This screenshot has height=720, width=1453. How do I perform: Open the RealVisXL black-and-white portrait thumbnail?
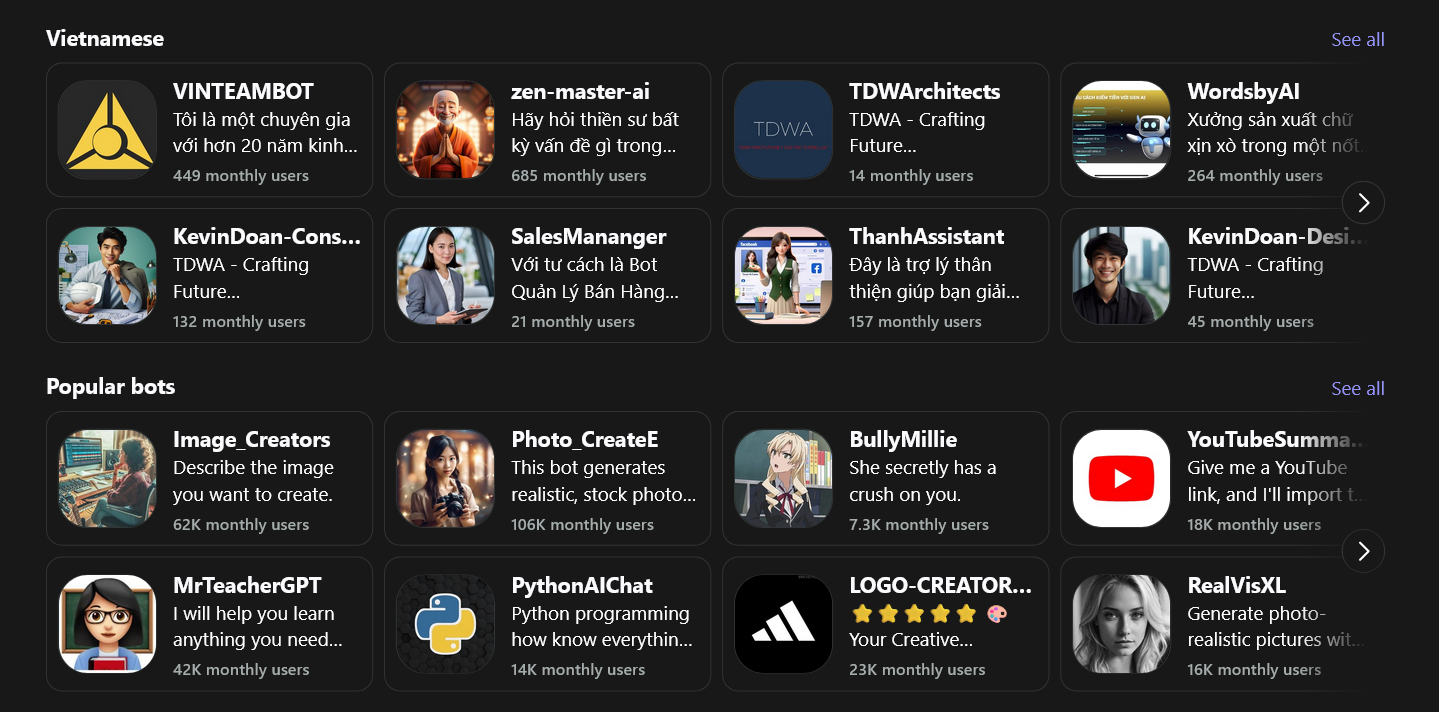[x=1121, y=624]
